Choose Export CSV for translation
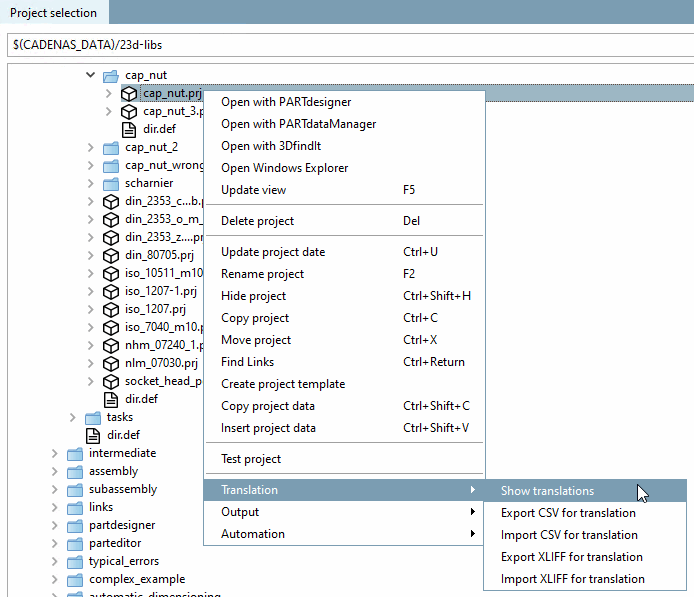This screenshot has height=597, width=694. tap(568, 513)
